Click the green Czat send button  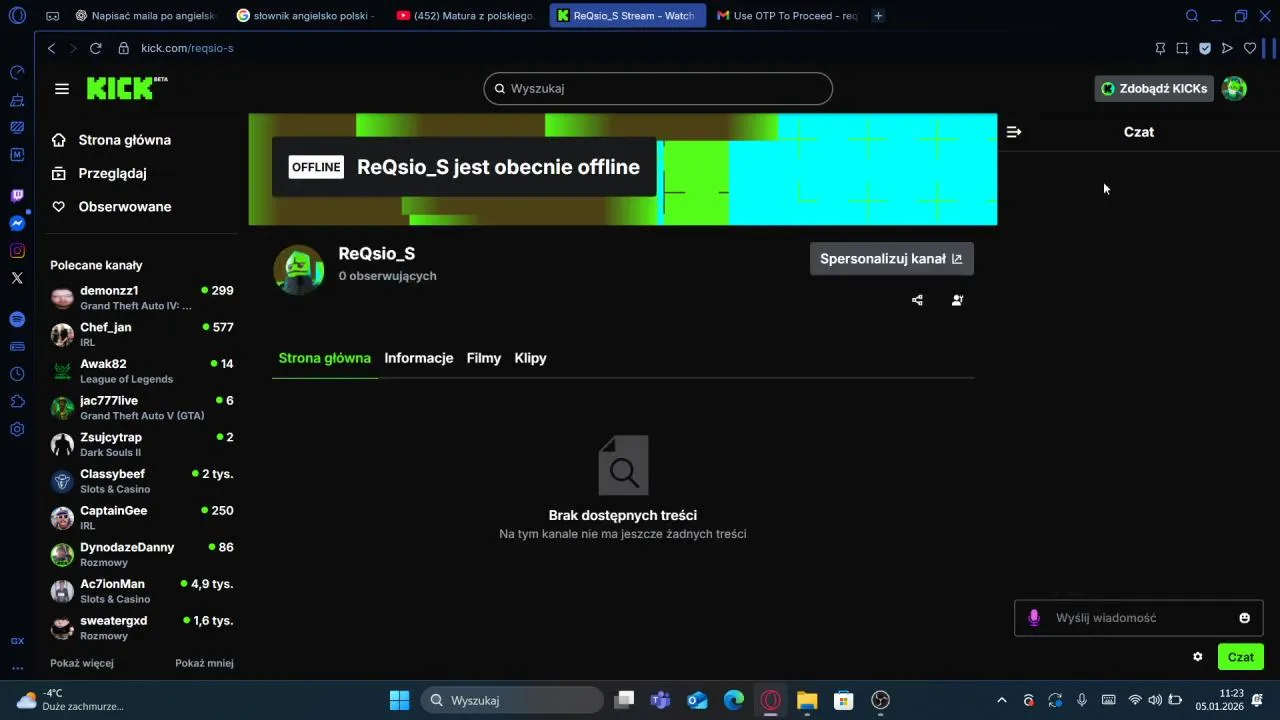[1241, 657]
